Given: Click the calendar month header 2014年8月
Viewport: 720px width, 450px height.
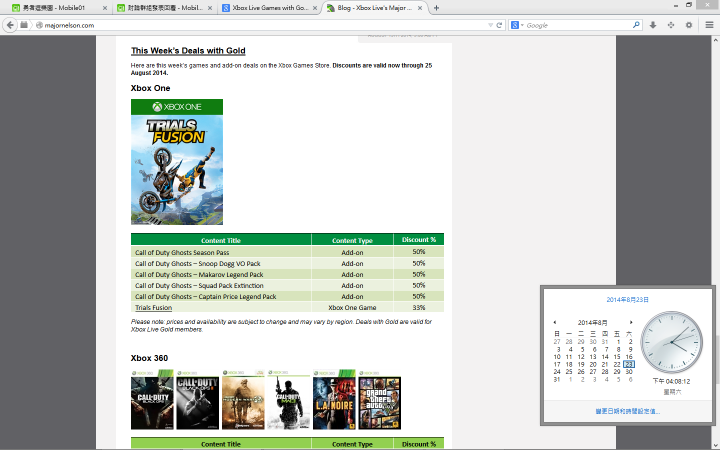Looking at the screenshot, I should 592,322.
